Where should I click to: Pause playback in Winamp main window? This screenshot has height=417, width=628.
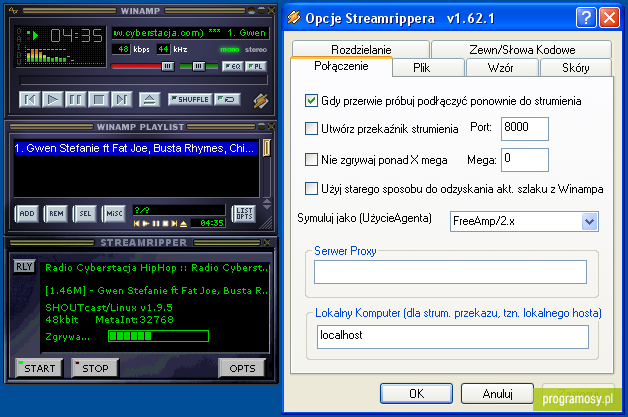(x=75, y=99)
